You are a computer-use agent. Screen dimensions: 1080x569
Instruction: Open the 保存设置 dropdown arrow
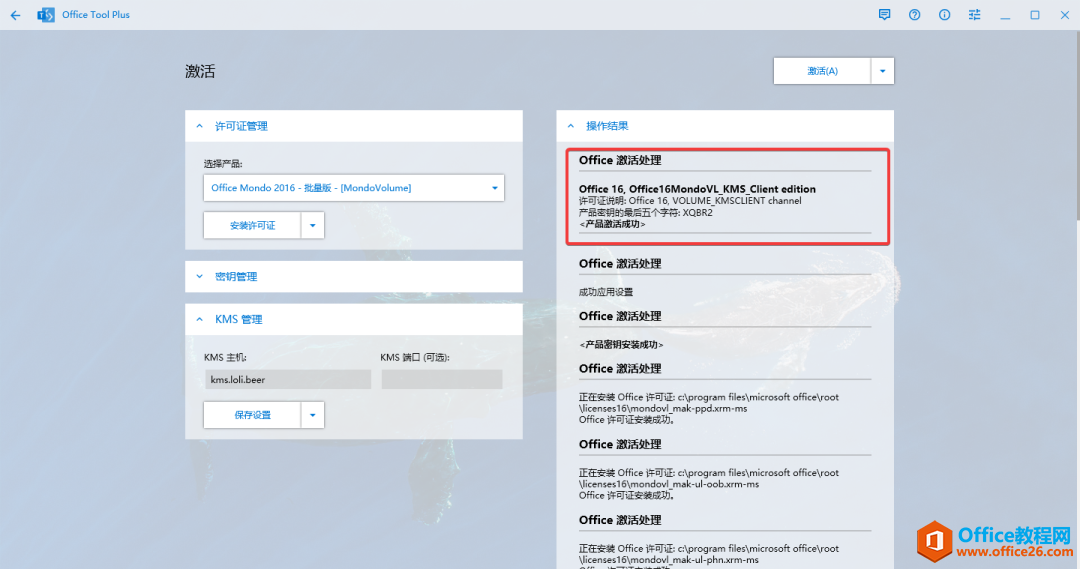pos(313,415)
